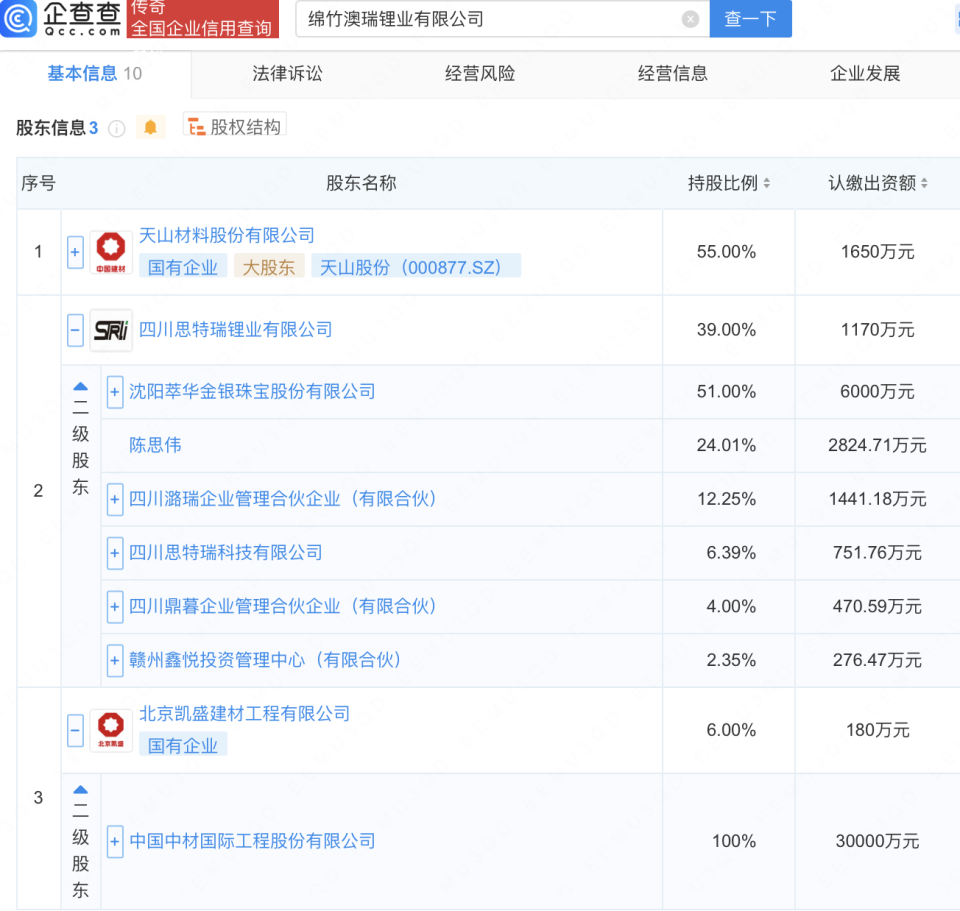Viewport: 960px width, 911px height.
Task: Switch to the 法律诉讼 tab
Action: tap(287, 73)
